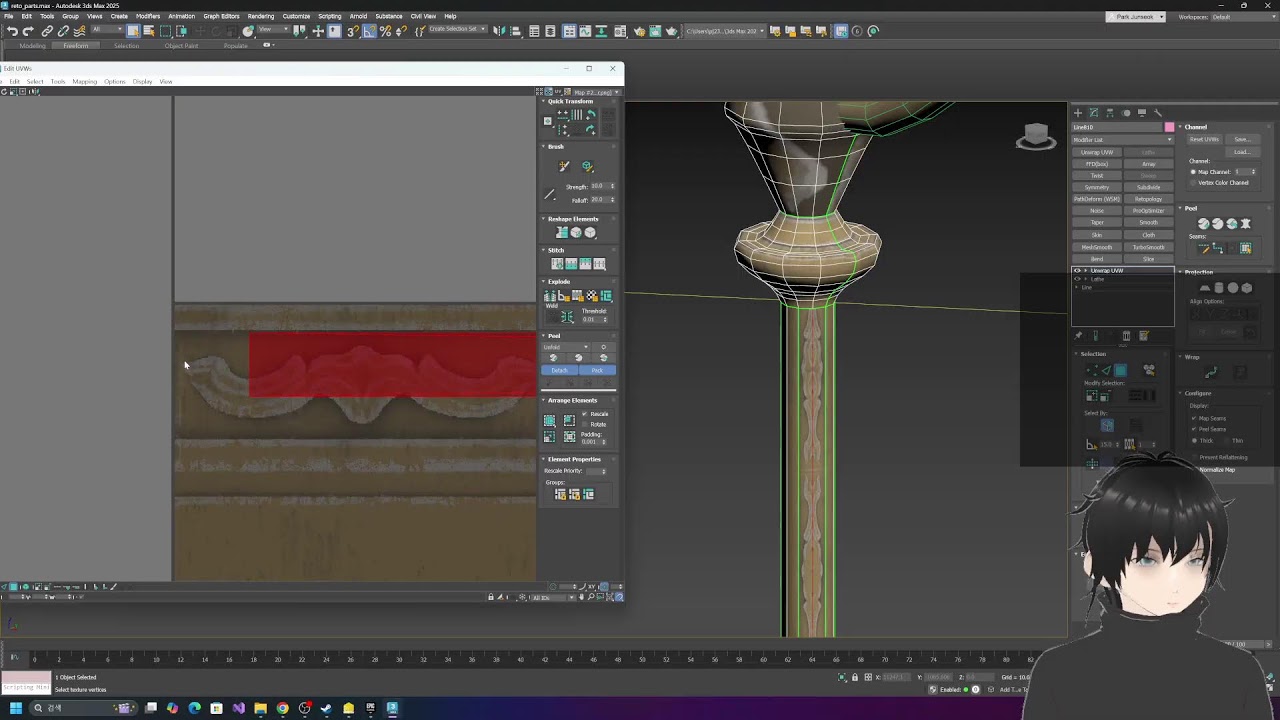Screen dimensions: 1280x720
Task: Open the Modify tab in command panel
Action: coord(1093,113)
